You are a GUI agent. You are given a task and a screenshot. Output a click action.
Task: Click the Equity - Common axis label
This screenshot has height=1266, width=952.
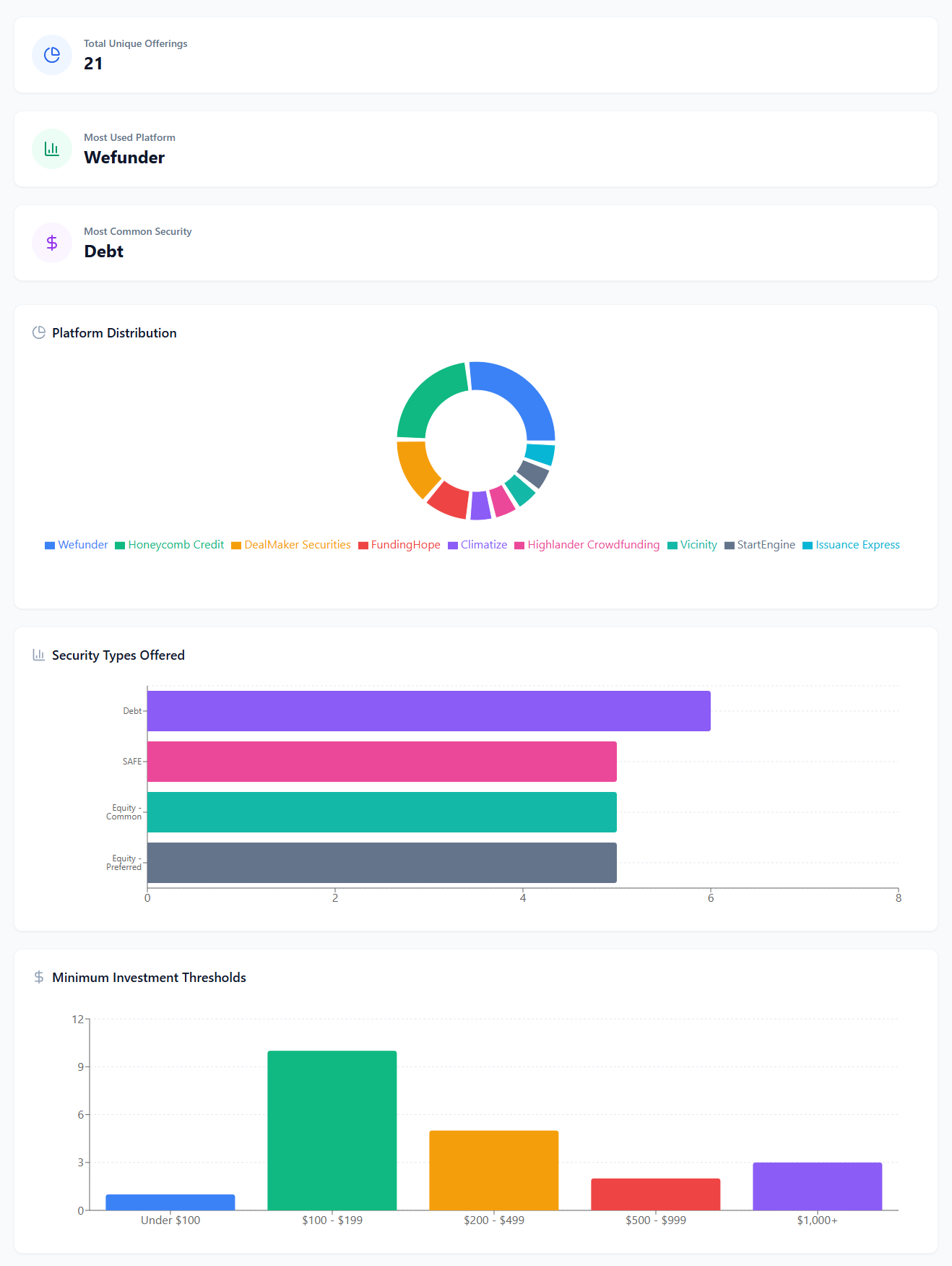click(x=124, y=812)
